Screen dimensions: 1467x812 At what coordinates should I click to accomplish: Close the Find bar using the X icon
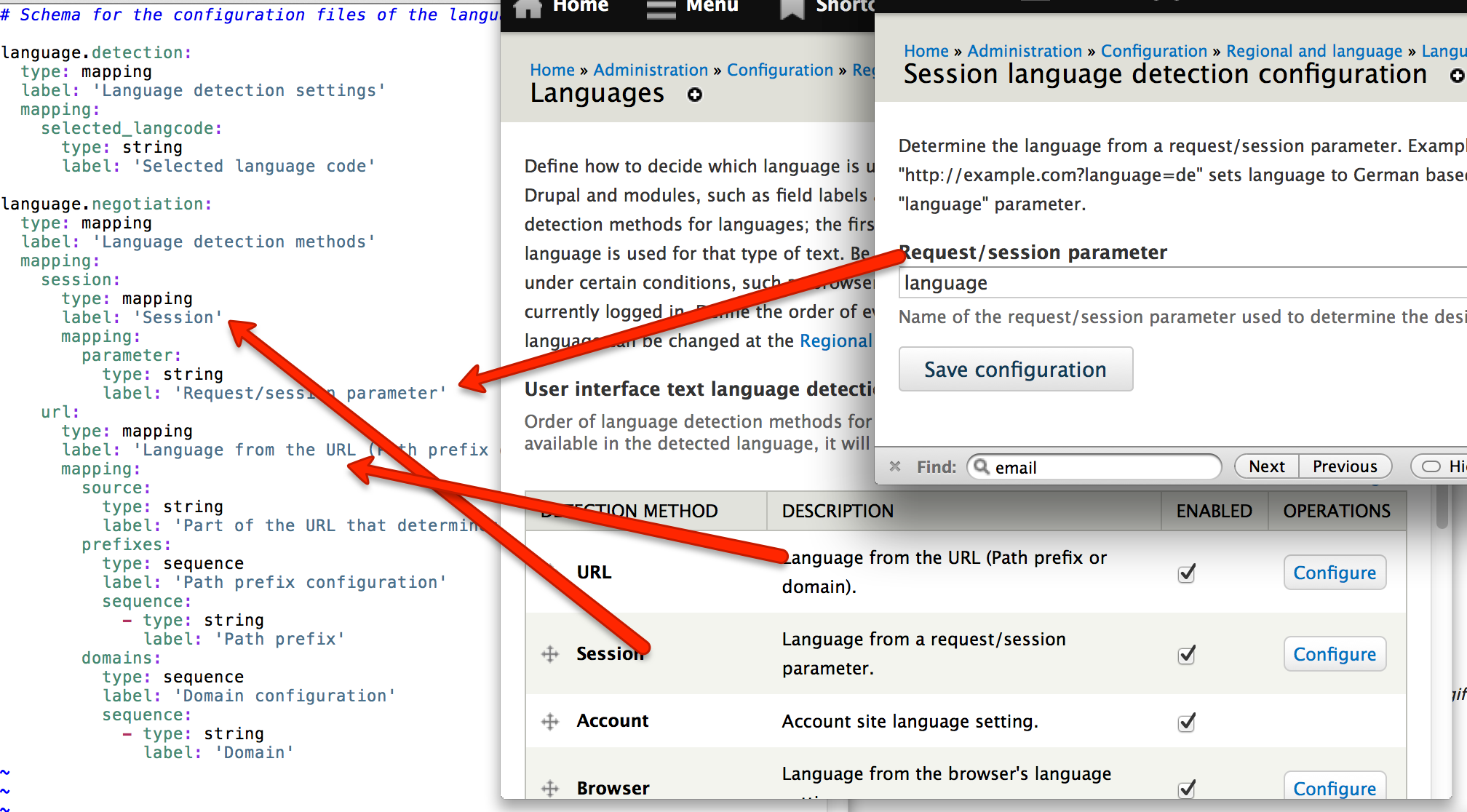(x=895, y=466)
